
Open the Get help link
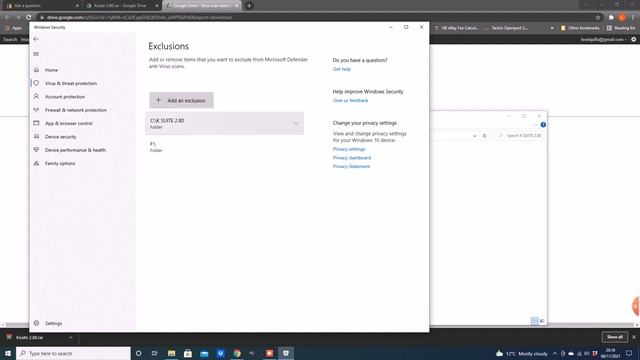click(x=342, y=69)
